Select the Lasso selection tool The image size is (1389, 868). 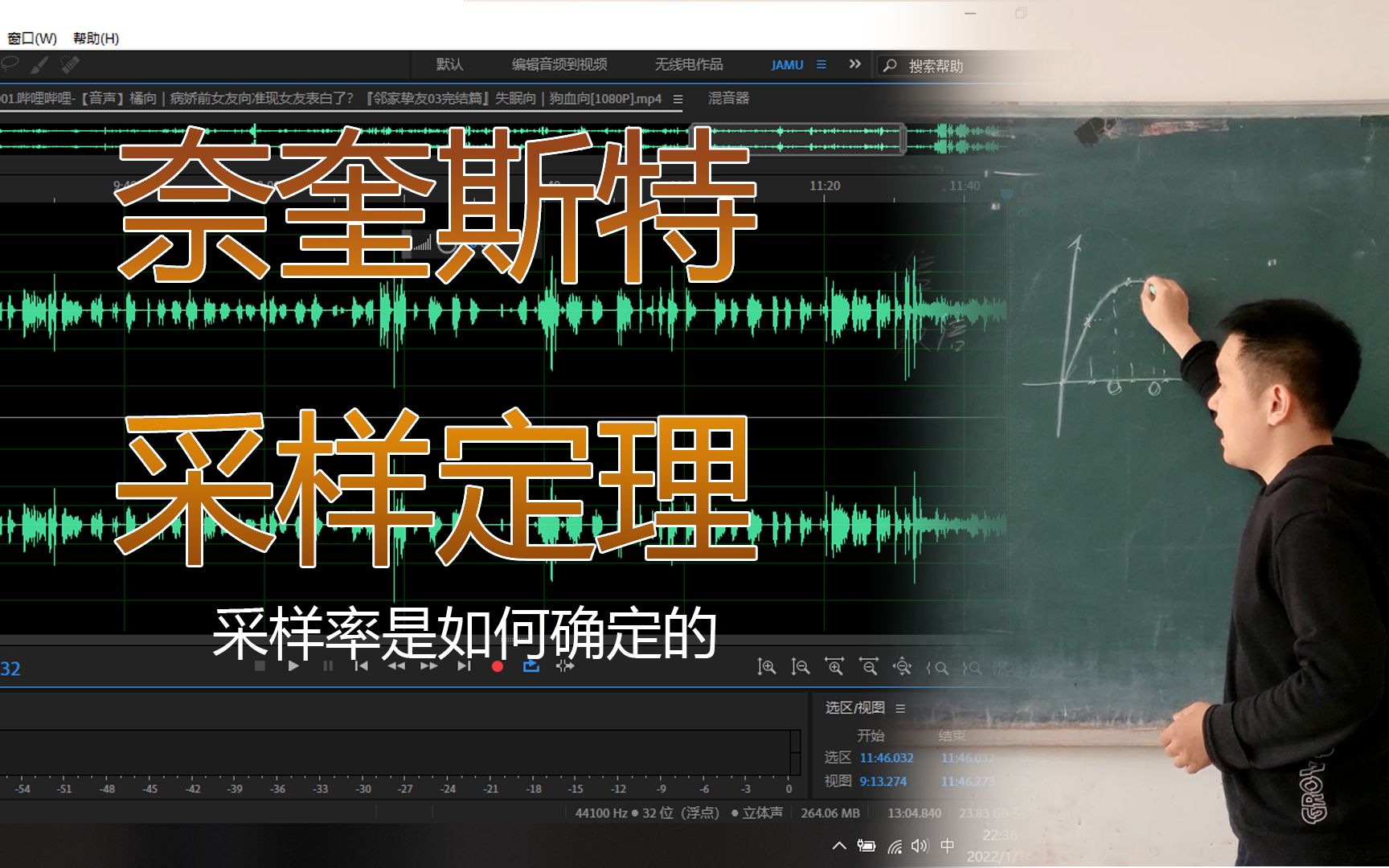tap(10, 63)
